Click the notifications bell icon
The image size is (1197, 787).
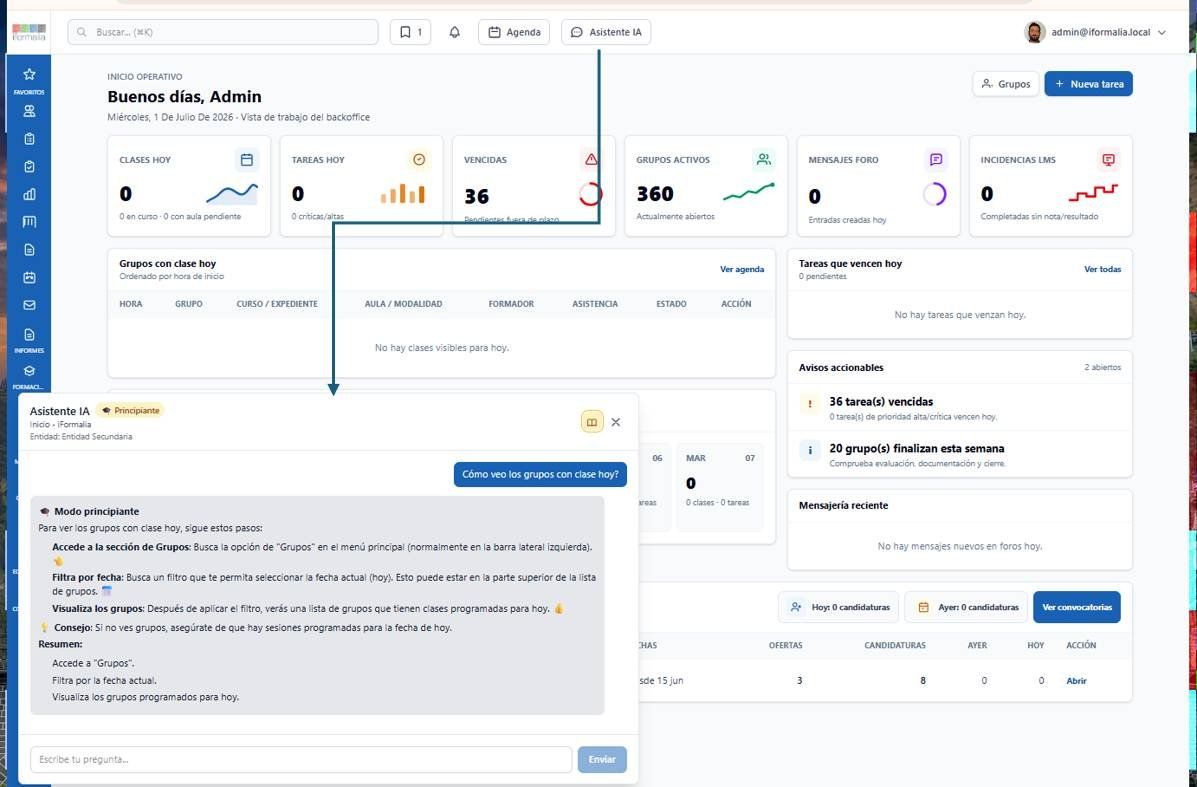coord(454,32)
